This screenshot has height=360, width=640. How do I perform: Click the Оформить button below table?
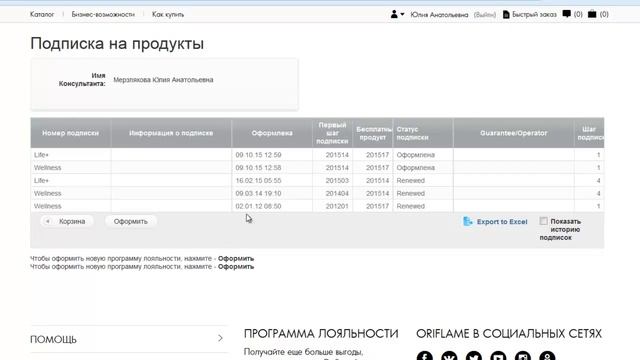pos(131,221)
